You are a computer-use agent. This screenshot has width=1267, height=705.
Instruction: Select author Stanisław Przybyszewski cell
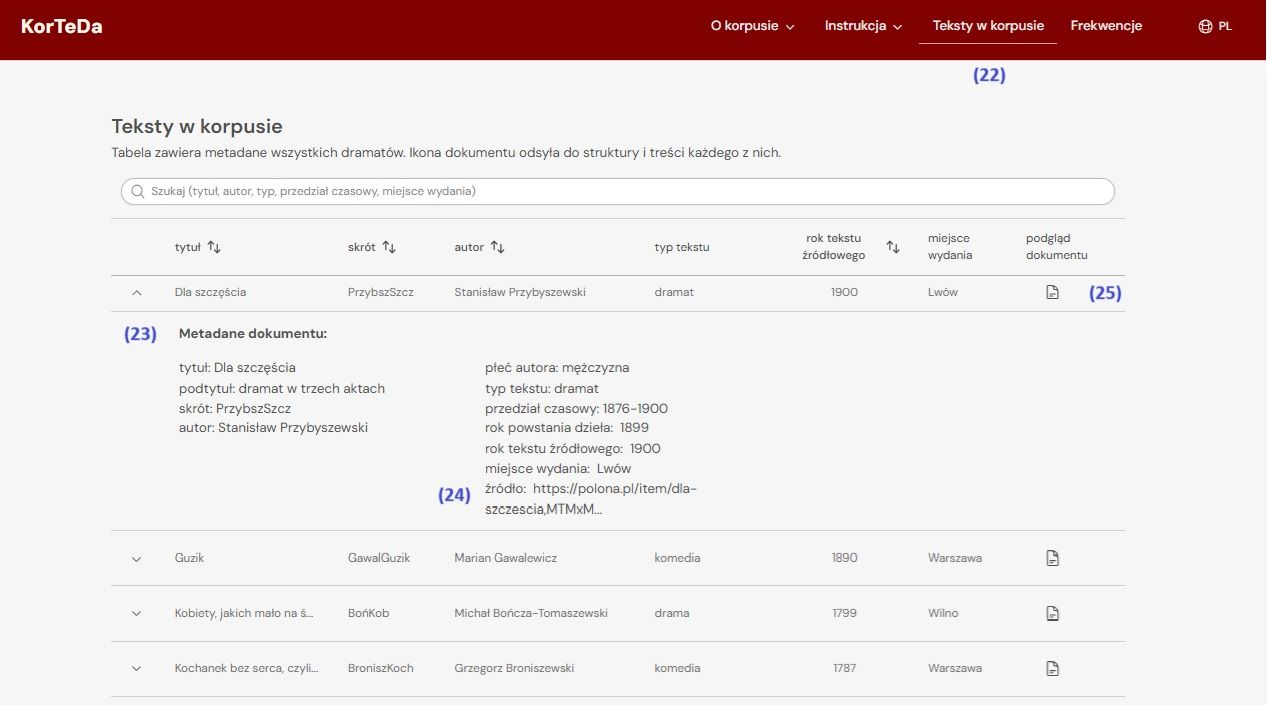click(x=520, y=292)
